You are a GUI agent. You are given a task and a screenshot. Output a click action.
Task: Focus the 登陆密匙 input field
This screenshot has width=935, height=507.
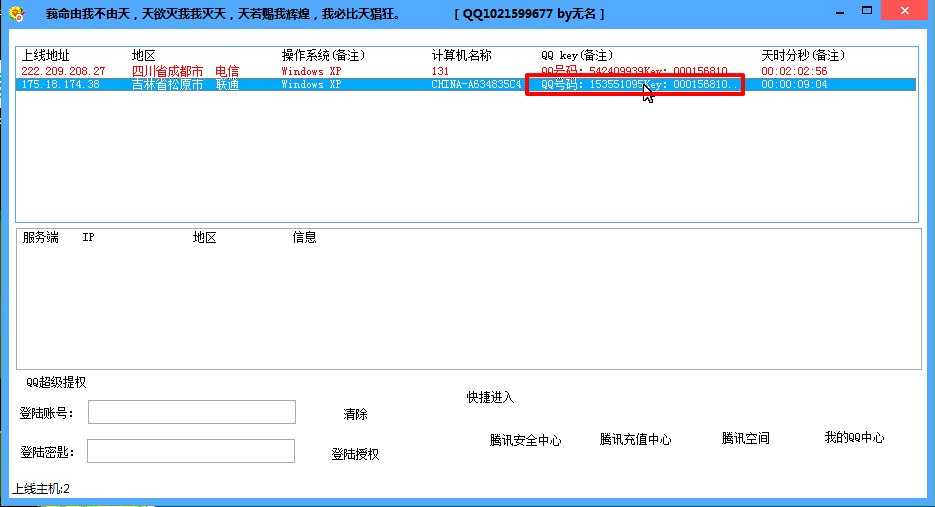pyautogui.click(x=191, y=451)
